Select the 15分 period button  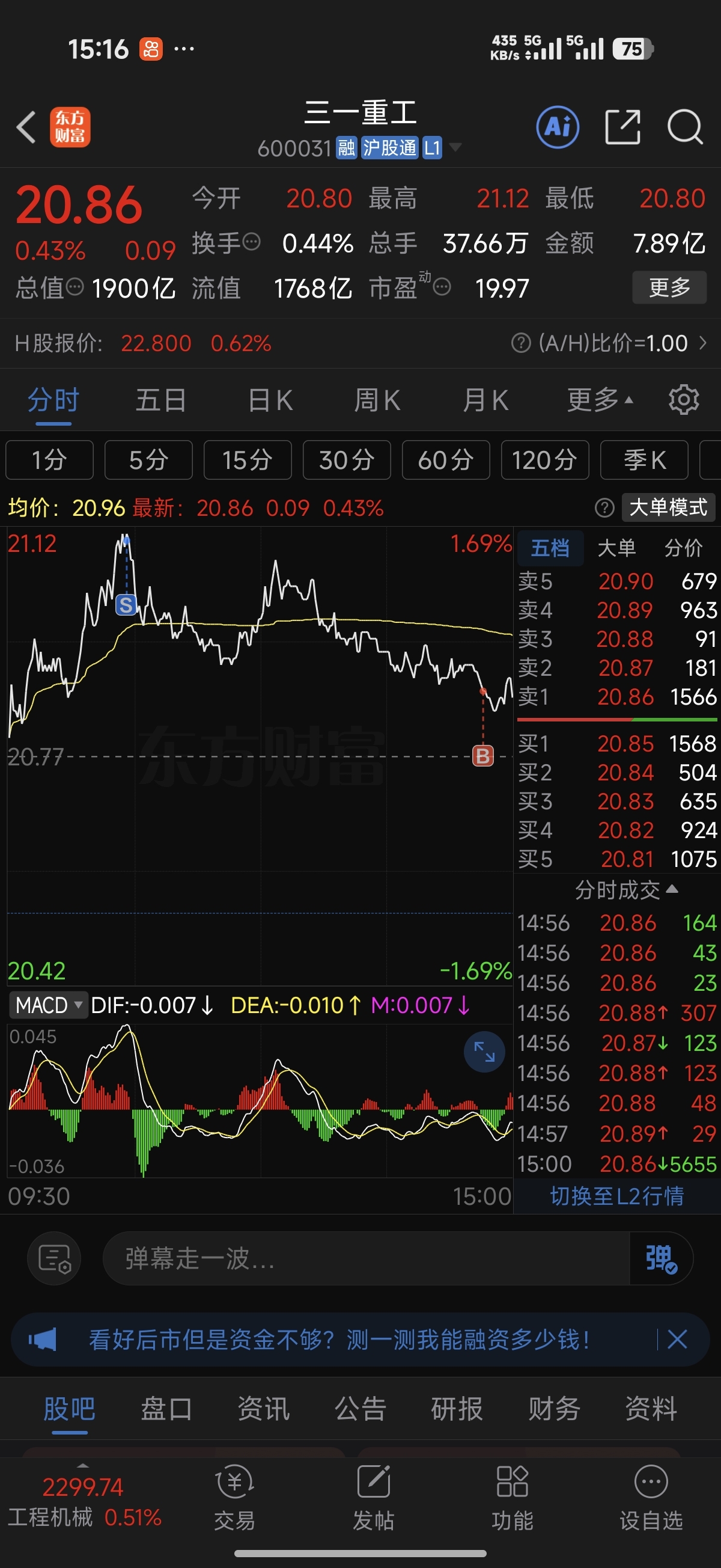click(x=248, y=460)
